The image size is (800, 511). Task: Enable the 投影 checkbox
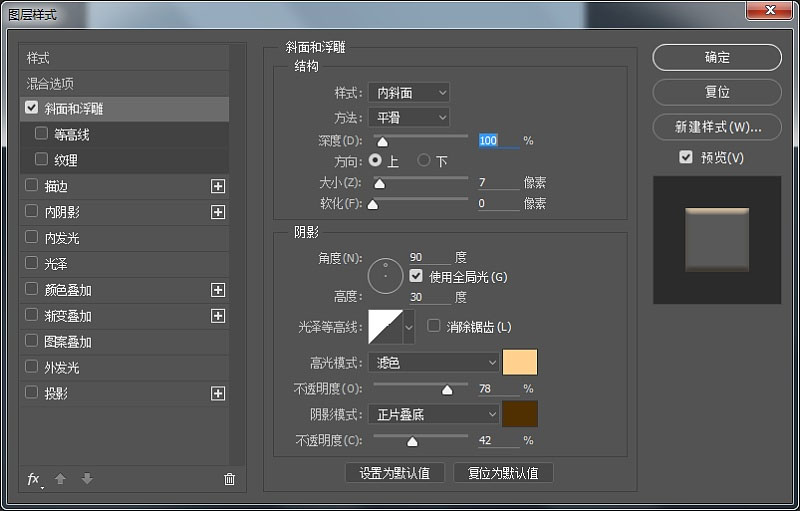click(32, 393)
